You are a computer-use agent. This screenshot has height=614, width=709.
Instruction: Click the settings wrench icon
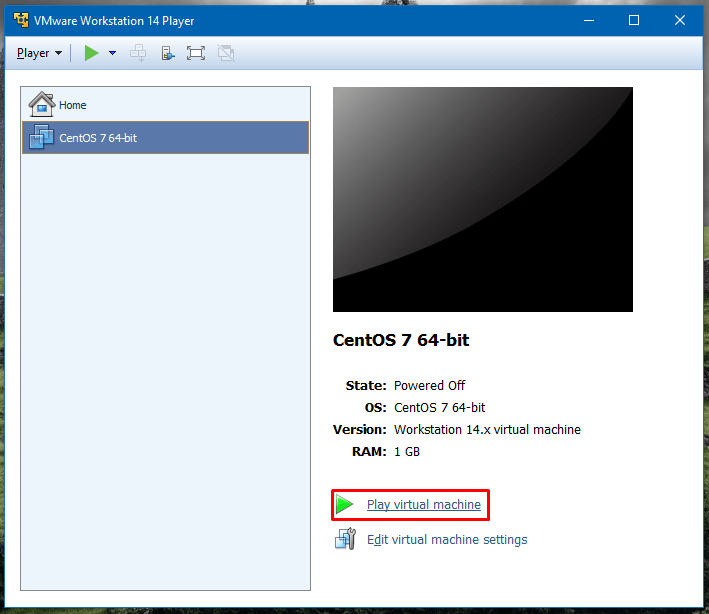point(345,539)
